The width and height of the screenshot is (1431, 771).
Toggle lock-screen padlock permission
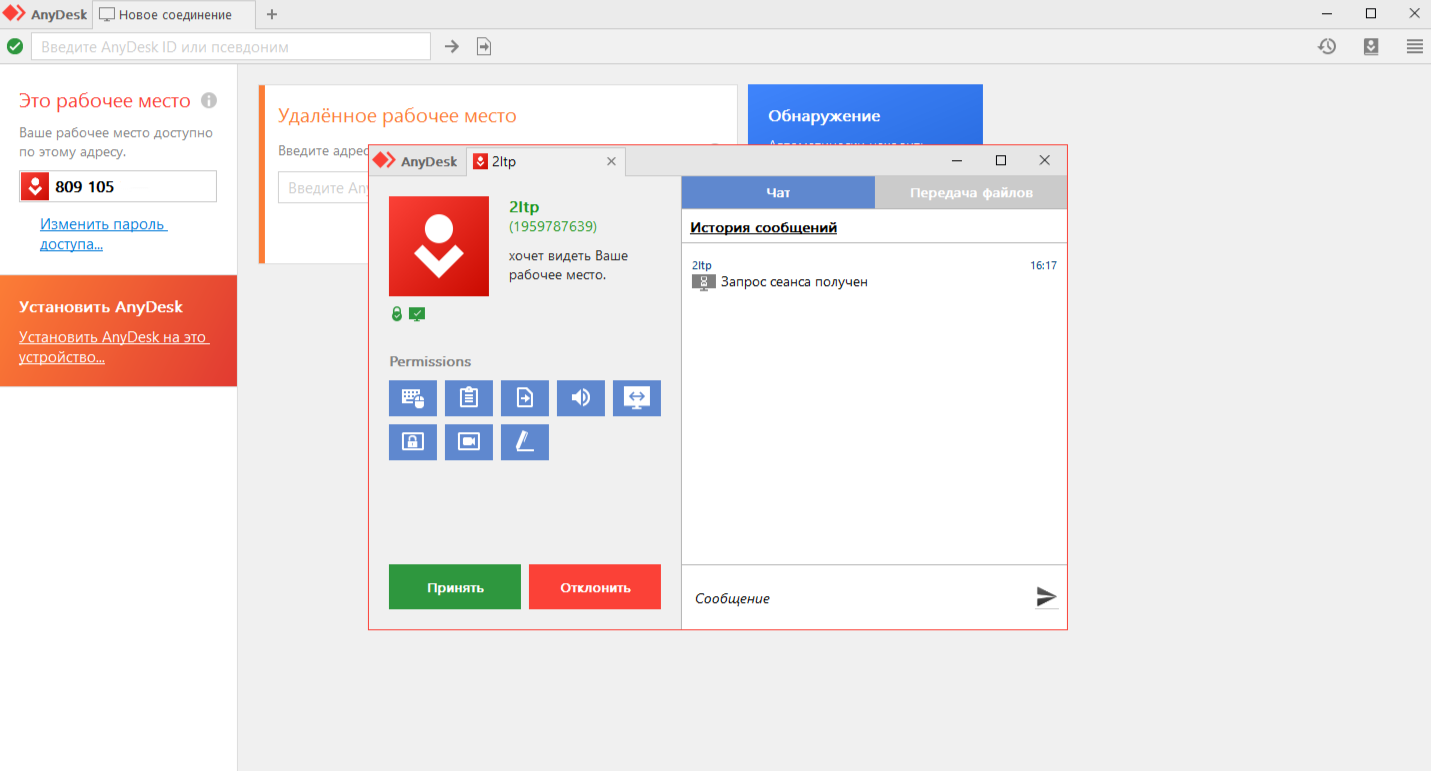[x=413, y=442]
